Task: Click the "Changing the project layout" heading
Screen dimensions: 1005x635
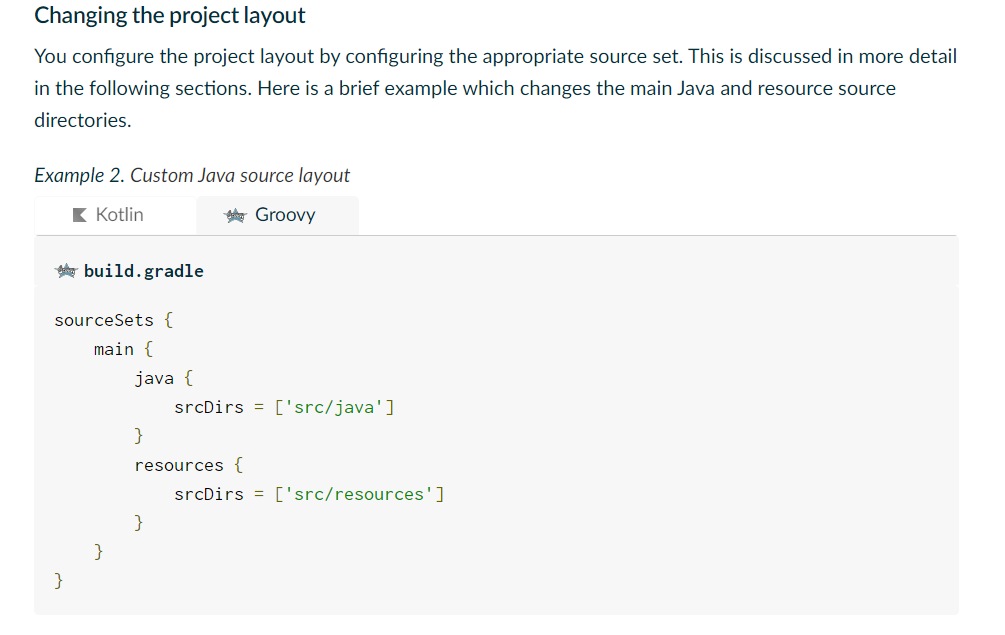Action: click(x=170, y=16)
